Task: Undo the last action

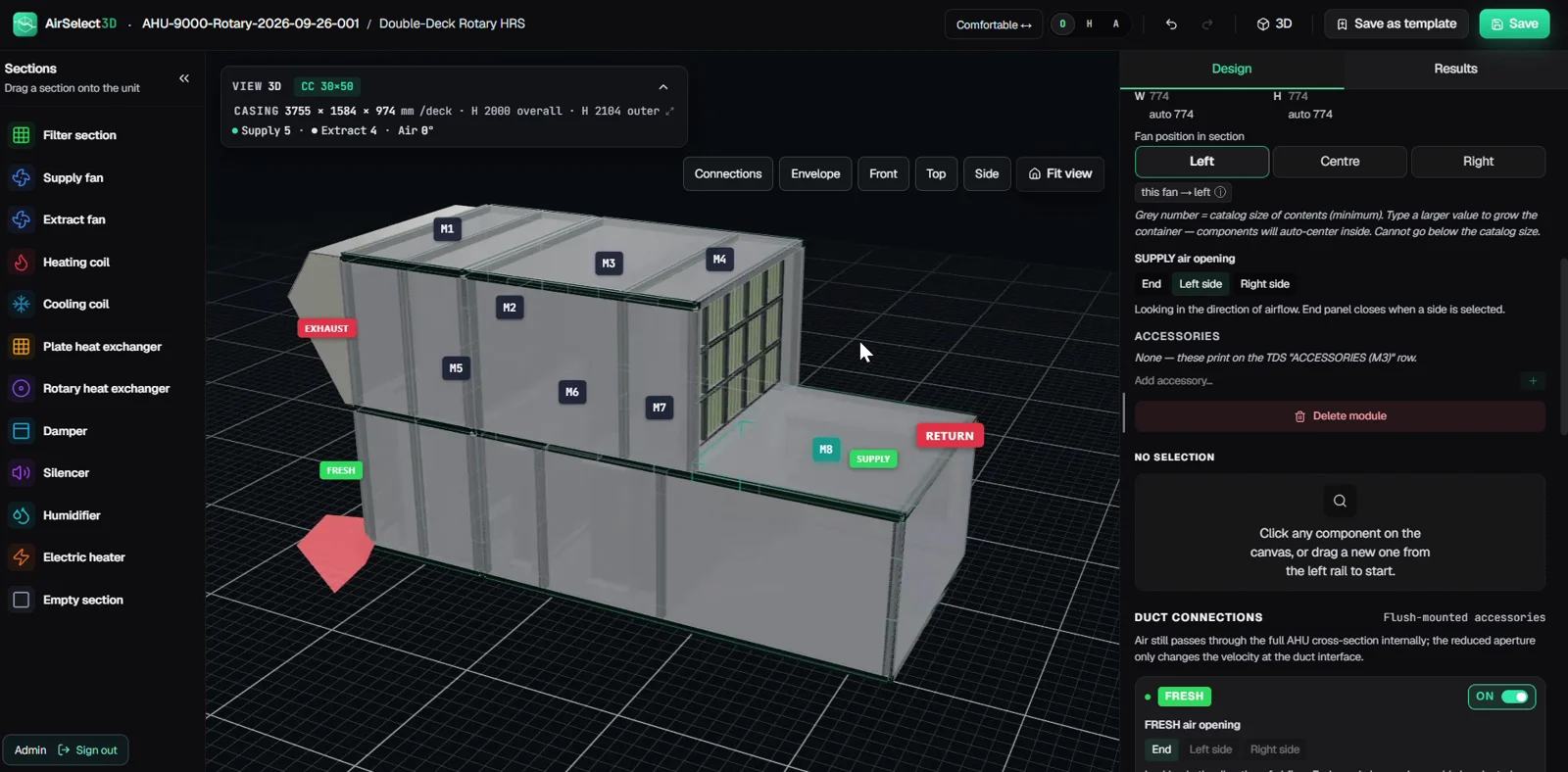Action: tap(1171, 24)
